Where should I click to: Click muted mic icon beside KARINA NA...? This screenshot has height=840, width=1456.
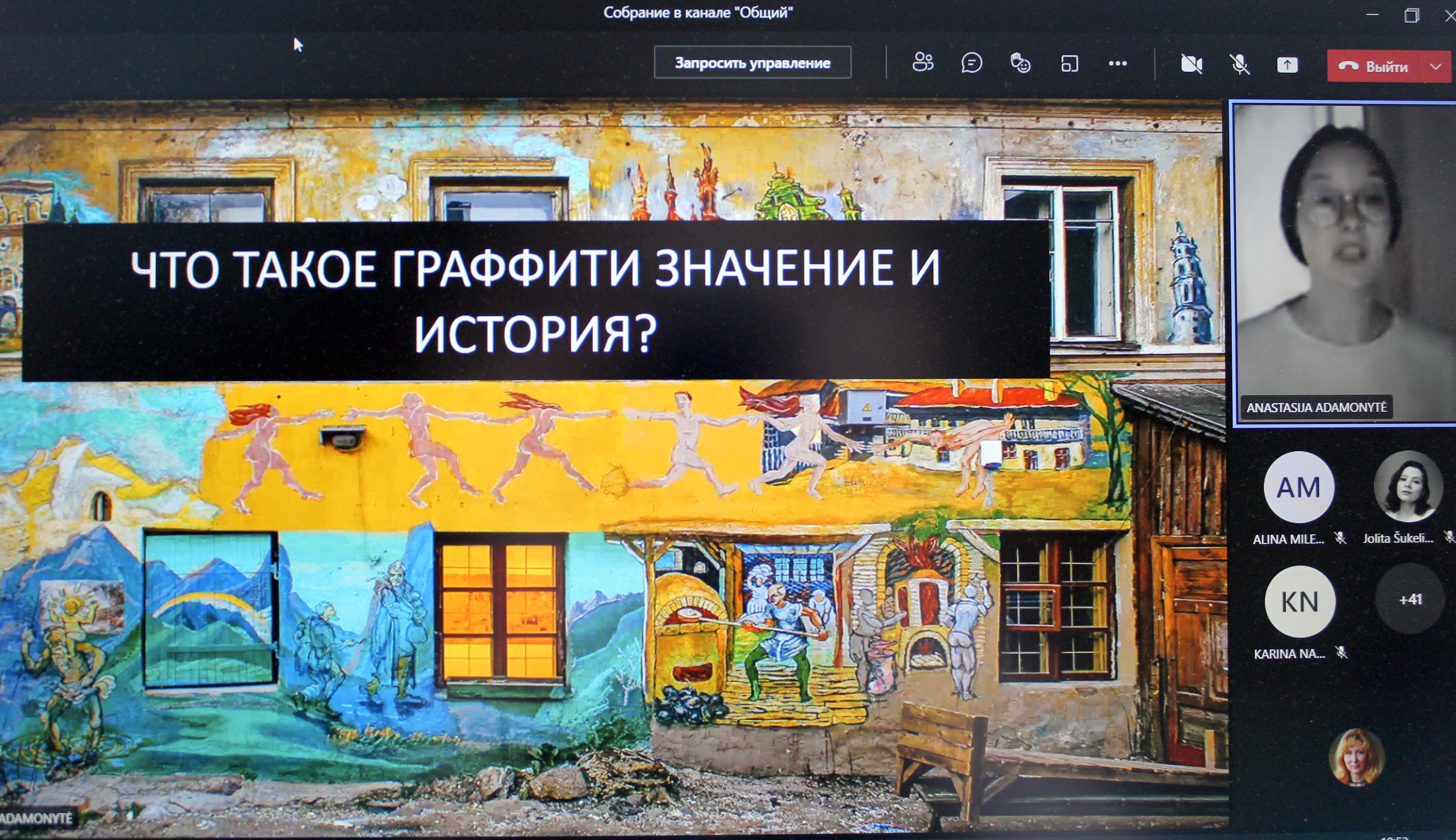1342,653
